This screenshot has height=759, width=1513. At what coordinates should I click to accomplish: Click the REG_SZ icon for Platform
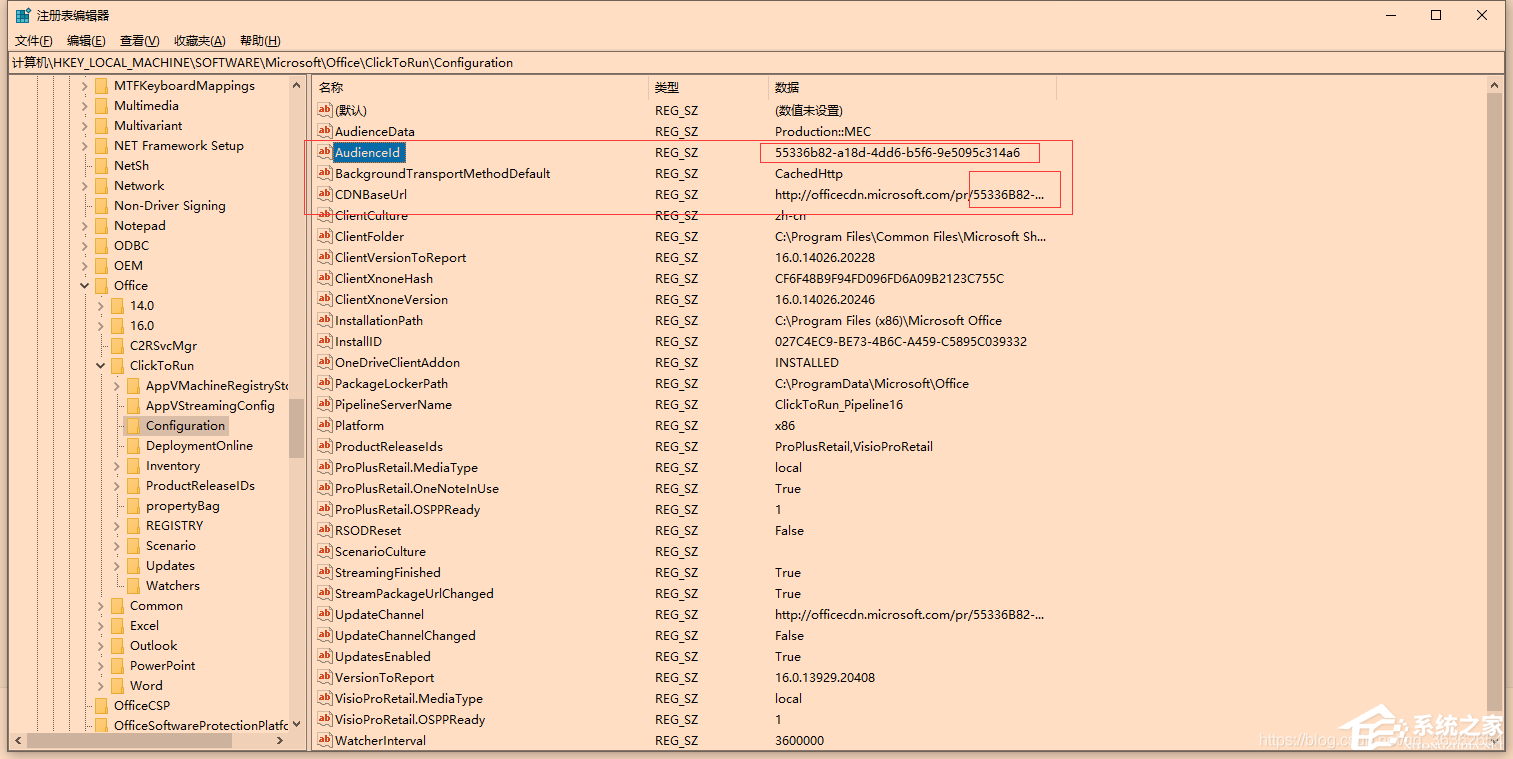click(324, 425)
